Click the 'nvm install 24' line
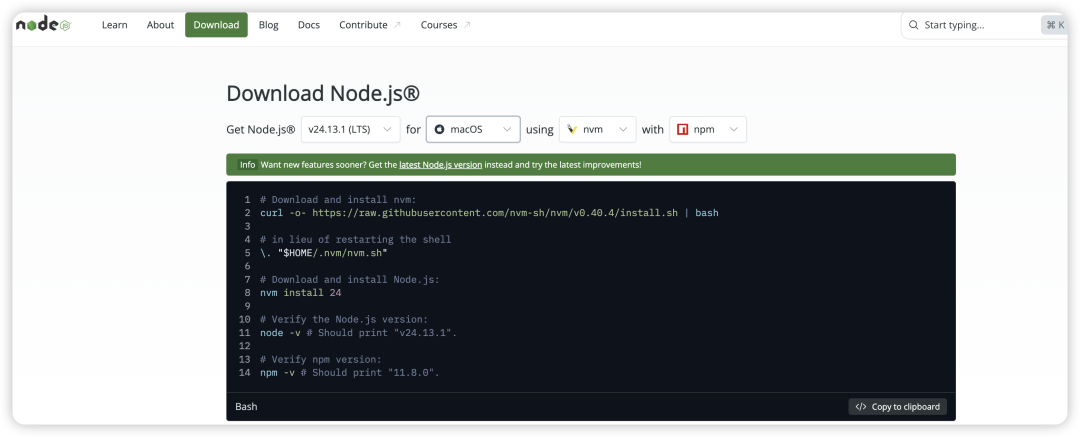Image resolution: width=1080 pixels, height=437 pixels. pyautogui.click(x=300, y=293)
